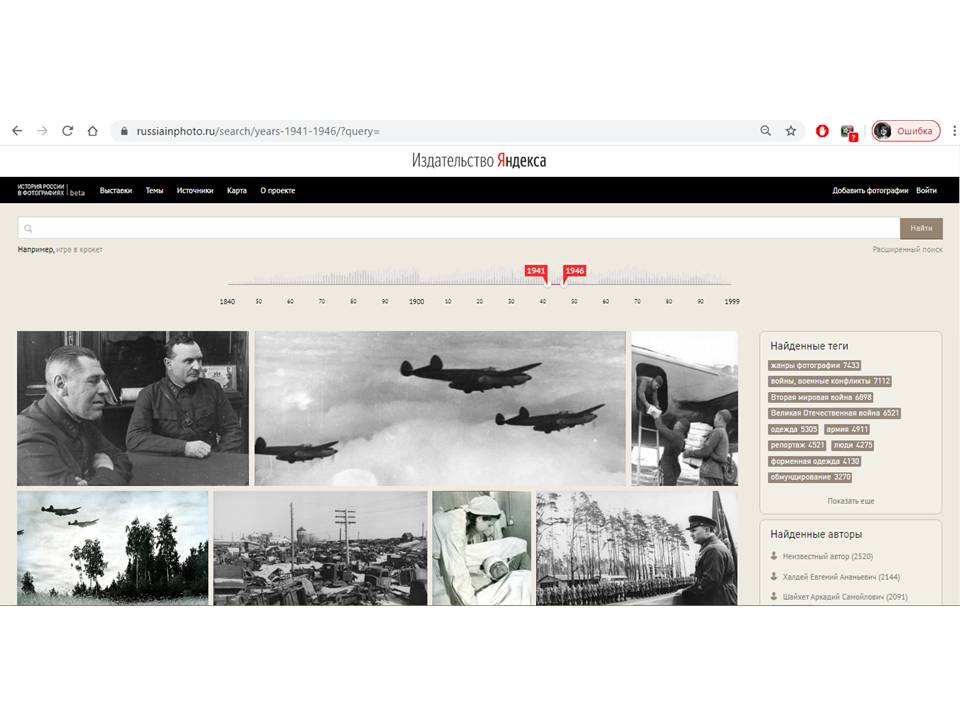Viewport: 960px width, 720px height.
Task: Go back to the previous page
Action: pyautogui.click(x=17, y=131)
